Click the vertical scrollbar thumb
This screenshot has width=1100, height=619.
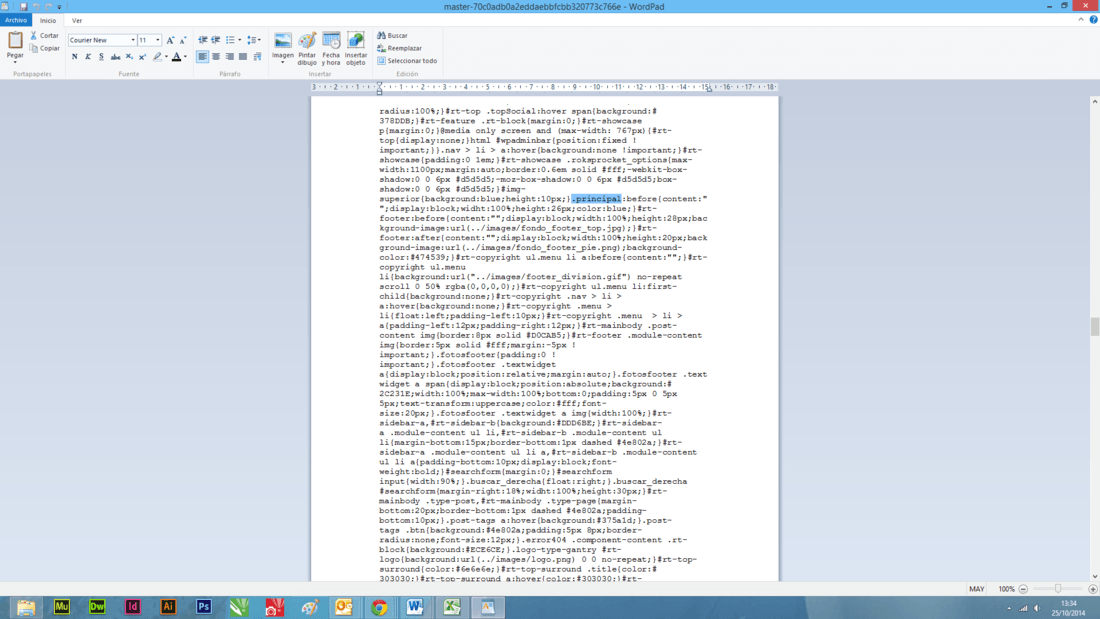pyautogui.click(x=1094, y=327)
